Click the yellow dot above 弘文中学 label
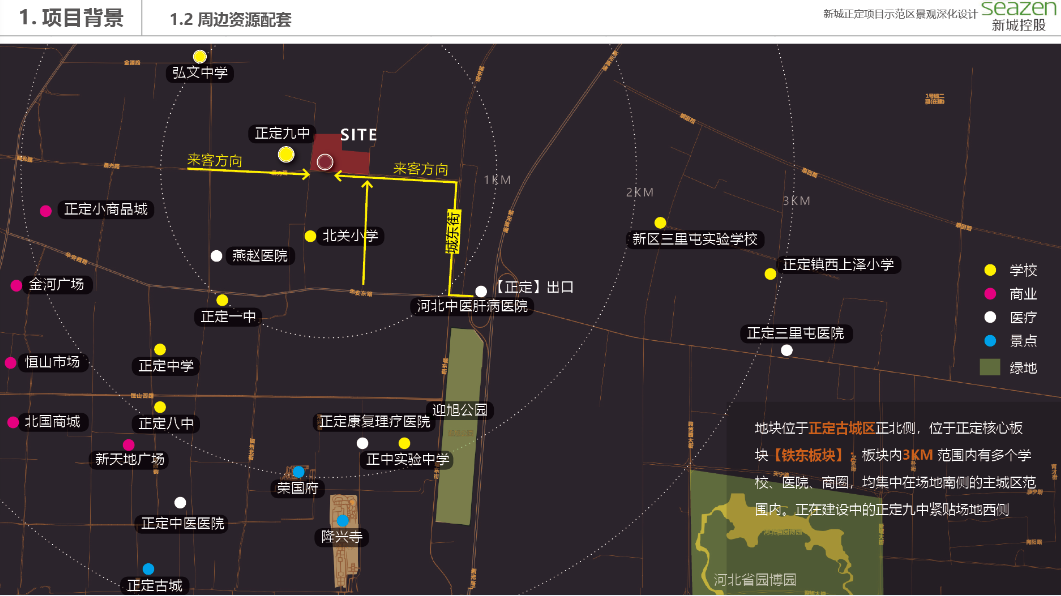This screenshot has width=1061, height=596. pos(200,56)
